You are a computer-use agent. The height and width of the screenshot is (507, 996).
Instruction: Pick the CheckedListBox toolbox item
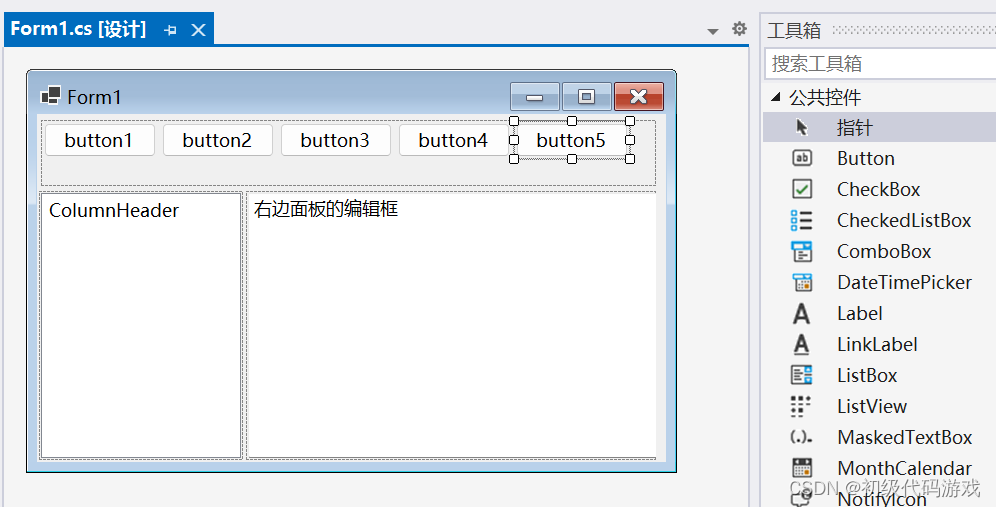[903, 220]
